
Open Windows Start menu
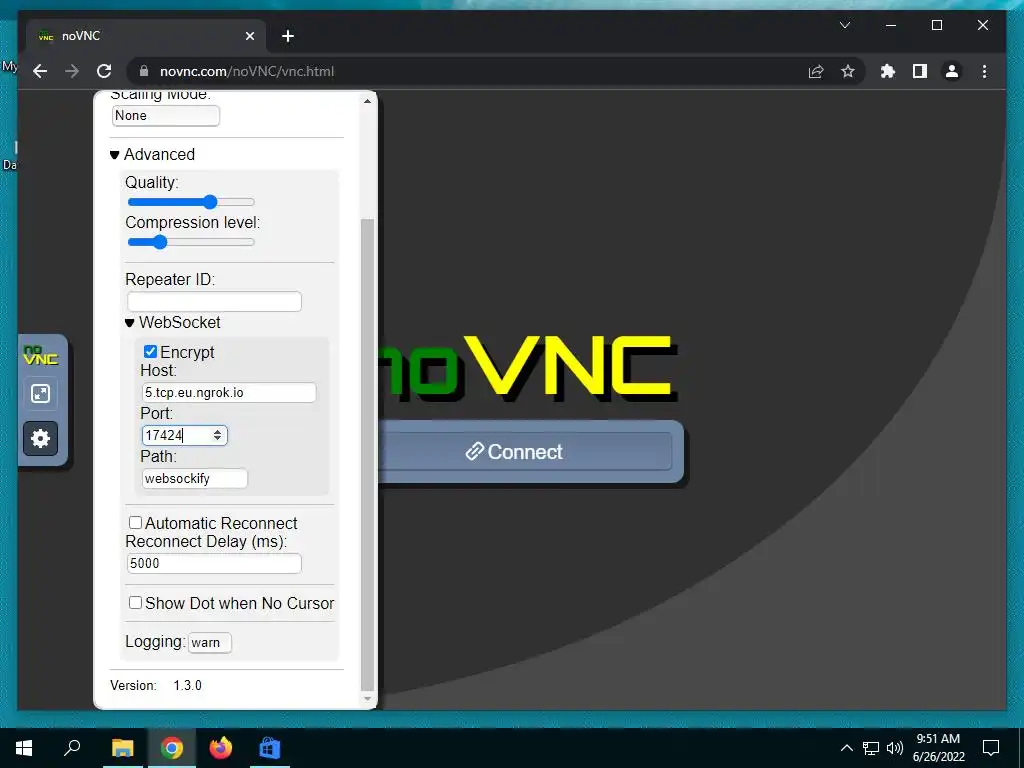click(x=24, y=748)
